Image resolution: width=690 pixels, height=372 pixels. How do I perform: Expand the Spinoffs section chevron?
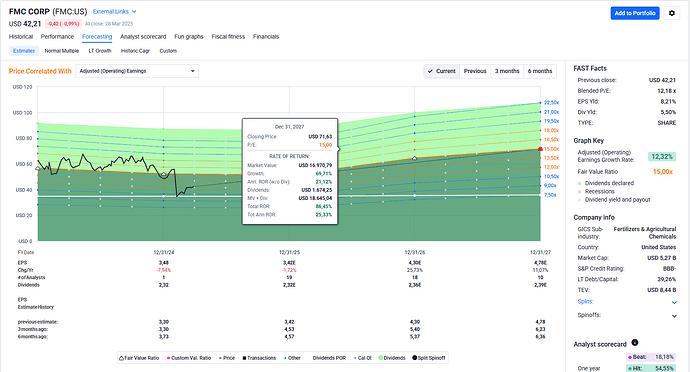coord(674,316)
